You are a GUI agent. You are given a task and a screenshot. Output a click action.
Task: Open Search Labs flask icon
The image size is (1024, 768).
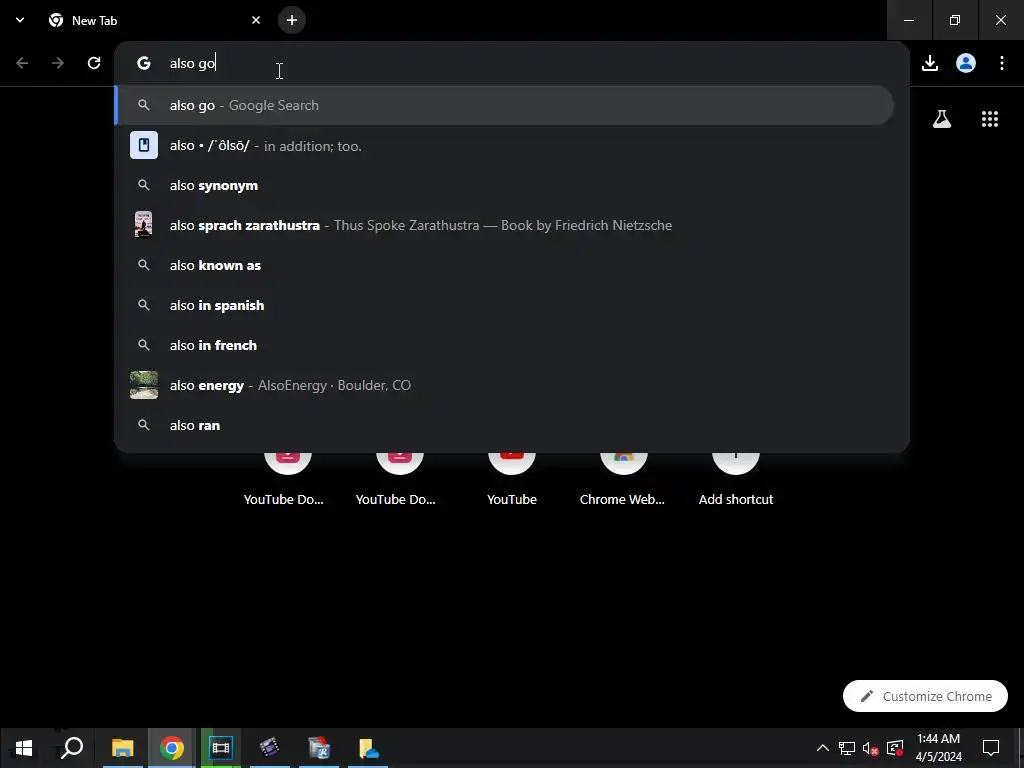(942, 119)
